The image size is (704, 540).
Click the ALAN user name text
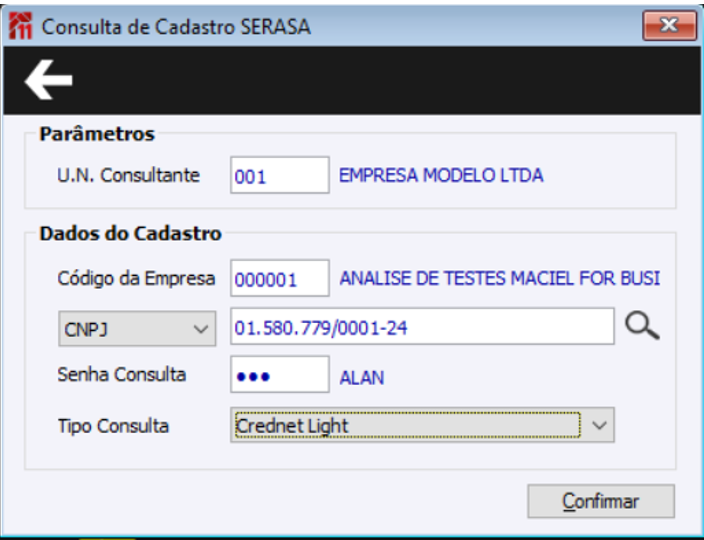pyautogui.click(x=362, y=377)
